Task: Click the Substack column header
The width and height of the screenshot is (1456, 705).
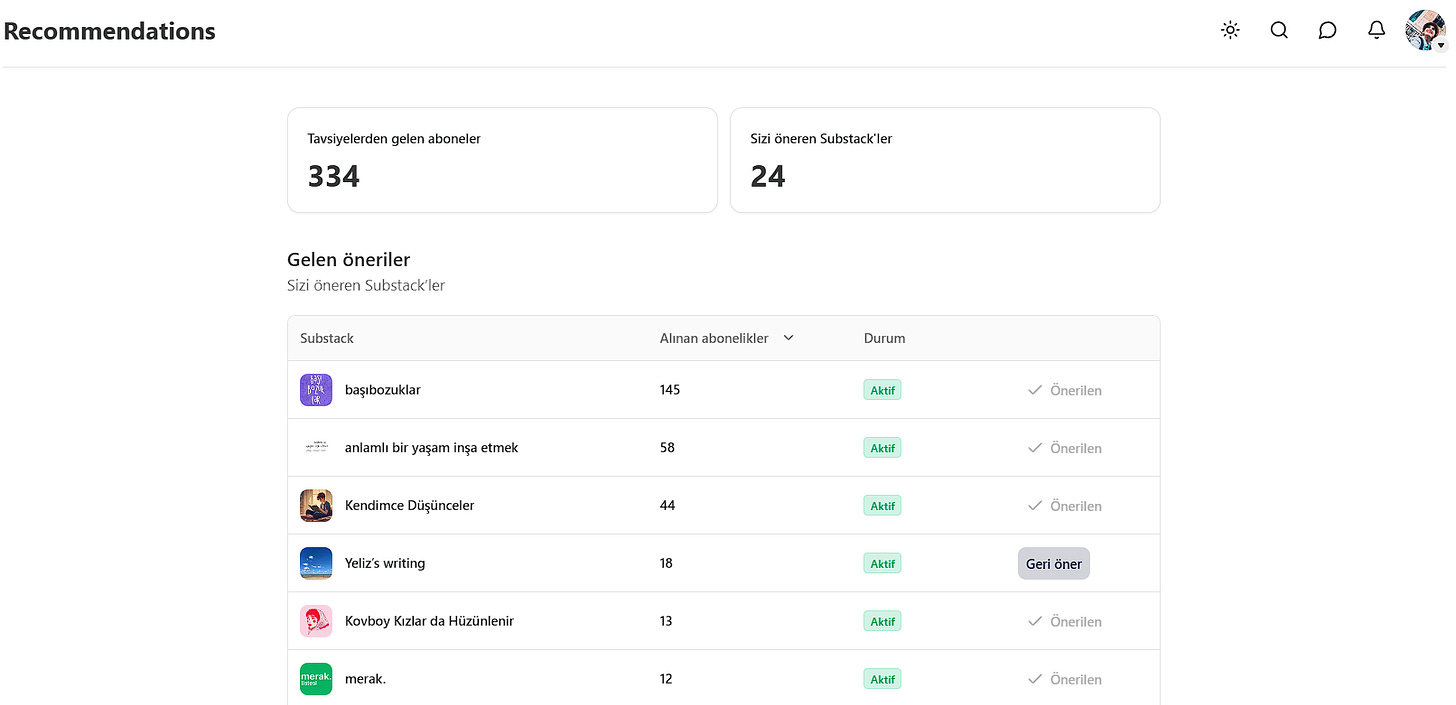Action: (327, 338)
